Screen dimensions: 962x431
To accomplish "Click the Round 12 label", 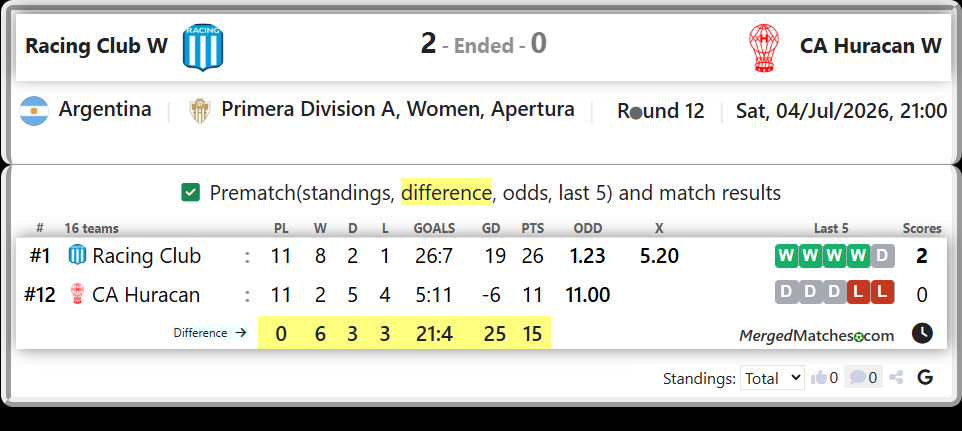I will tap(661, 111).
